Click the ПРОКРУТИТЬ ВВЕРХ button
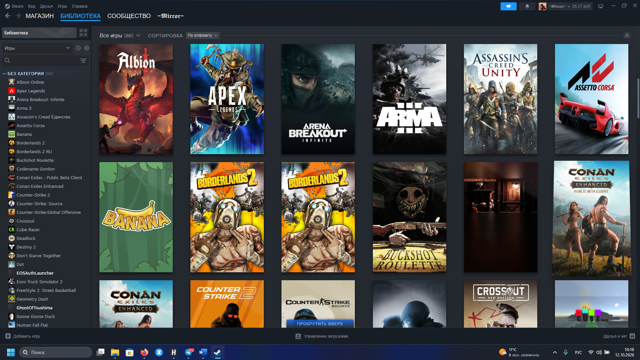Screen dimensions: 640x360 click(x=320, y=324)
